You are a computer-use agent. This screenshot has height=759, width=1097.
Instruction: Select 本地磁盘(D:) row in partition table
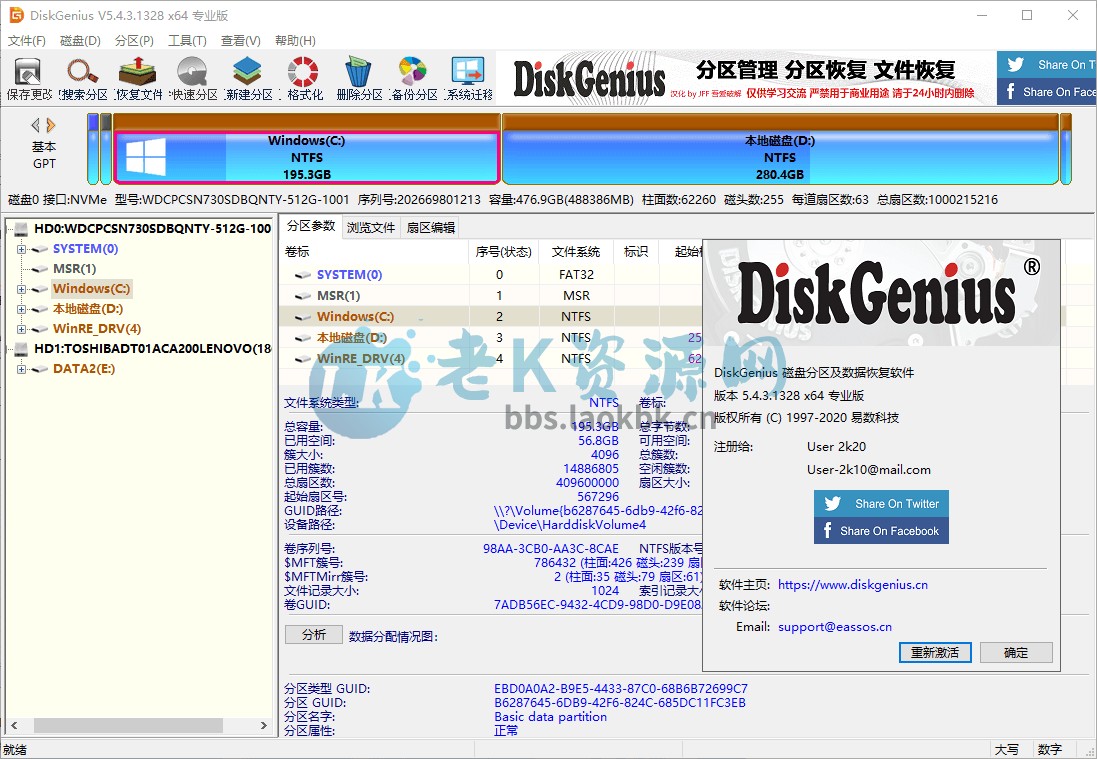(x=490, y=338)
